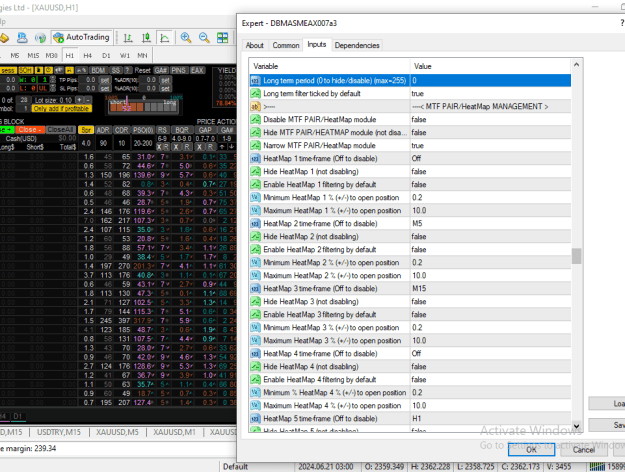Open the Dependencies tab in Expert dialog
The width and height of the screenshot is (625, 472).
point(357,45)
